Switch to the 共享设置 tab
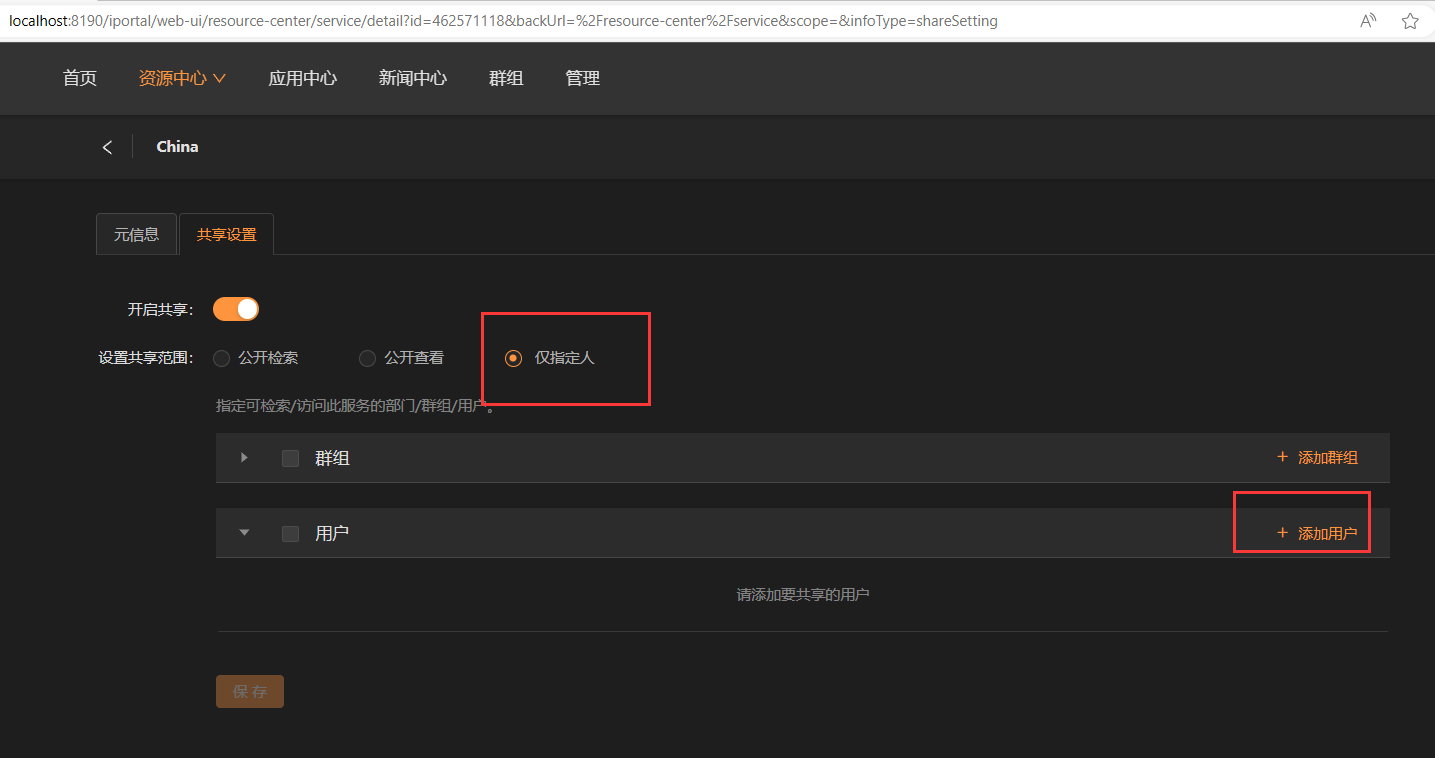1435x758 pixels. pyautogui.click(x=226, y=234)
